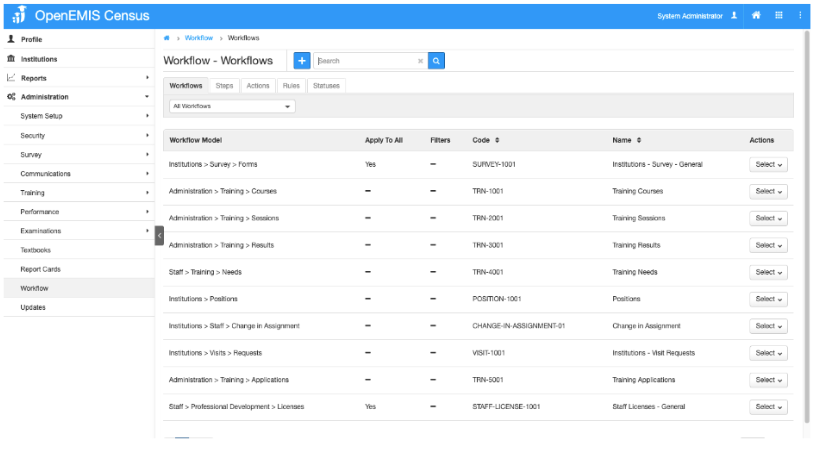Open Select dropdown for Staff Licenses row
The image size is (817, 463).
(x=769, y=407)
